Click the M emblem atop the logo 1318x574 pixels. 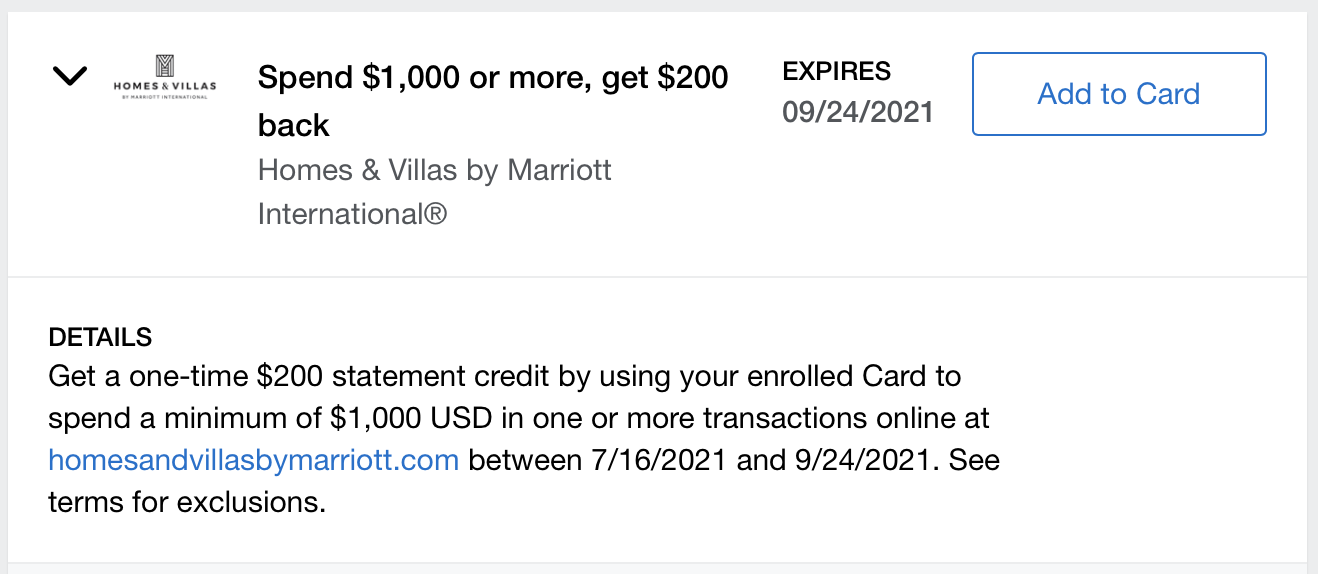coord(165,65)
